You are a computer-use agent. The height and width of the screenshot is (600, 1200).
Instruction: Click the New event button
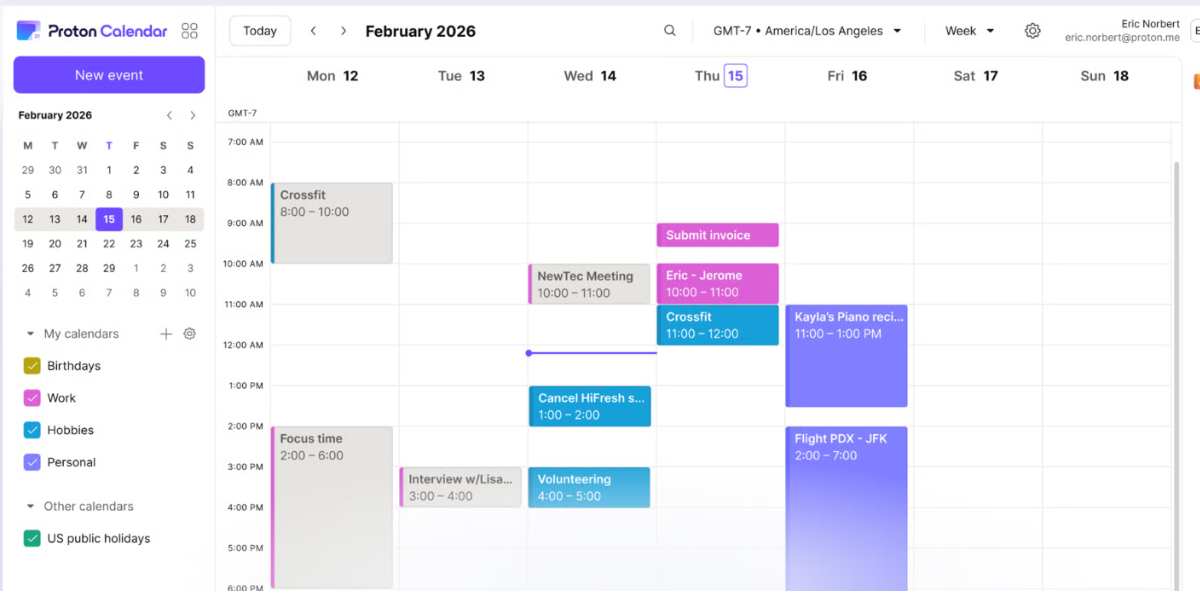pos(108,74)
